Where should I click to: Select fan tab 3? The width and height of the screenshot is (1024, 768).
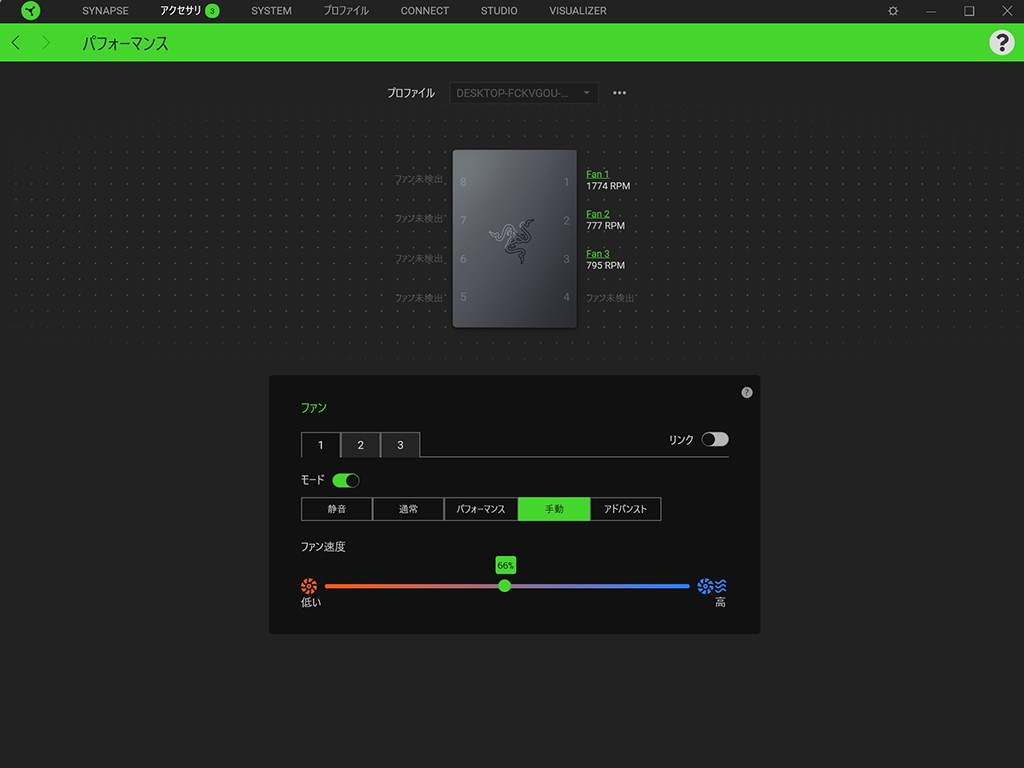tap(400, 445)
